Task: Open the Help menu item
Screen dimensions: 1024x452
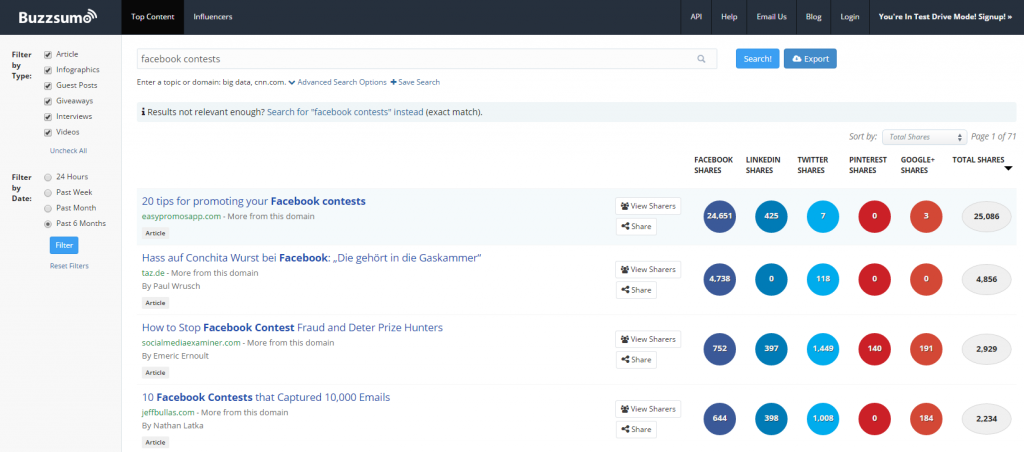Action: pyautogui.click(x=729, y=17)
